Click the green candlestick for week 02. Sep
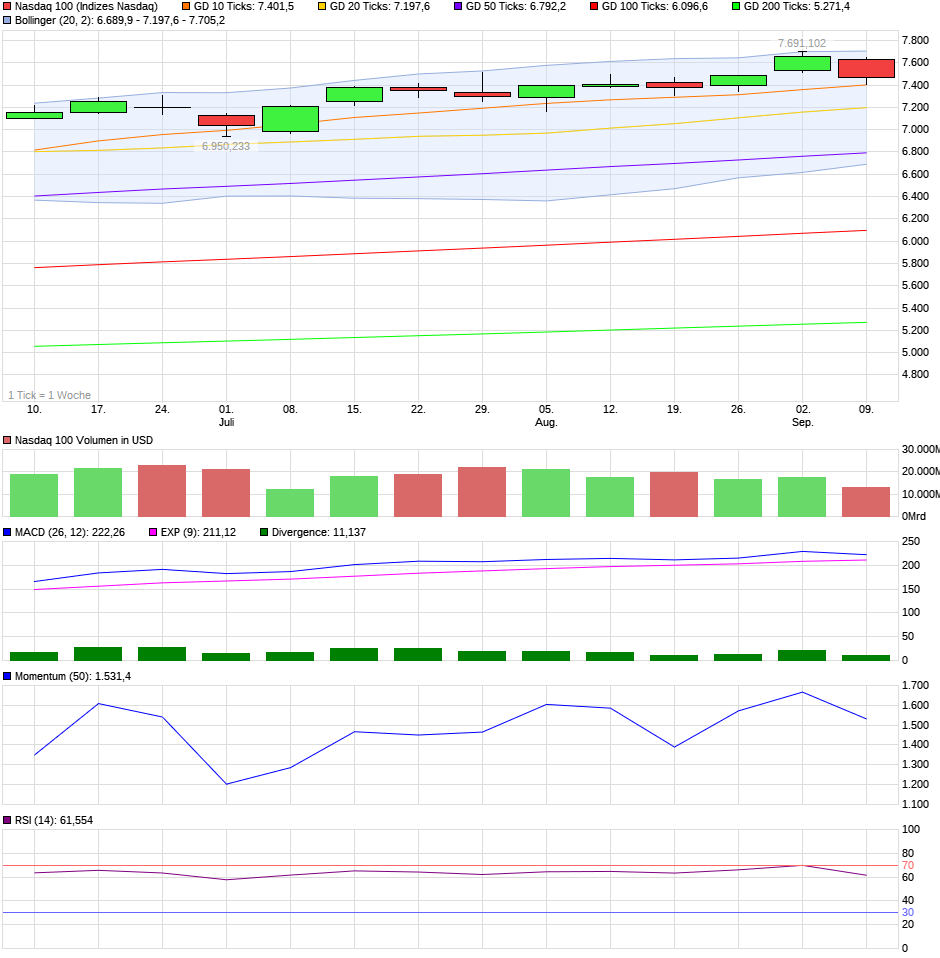 [802, 64]
